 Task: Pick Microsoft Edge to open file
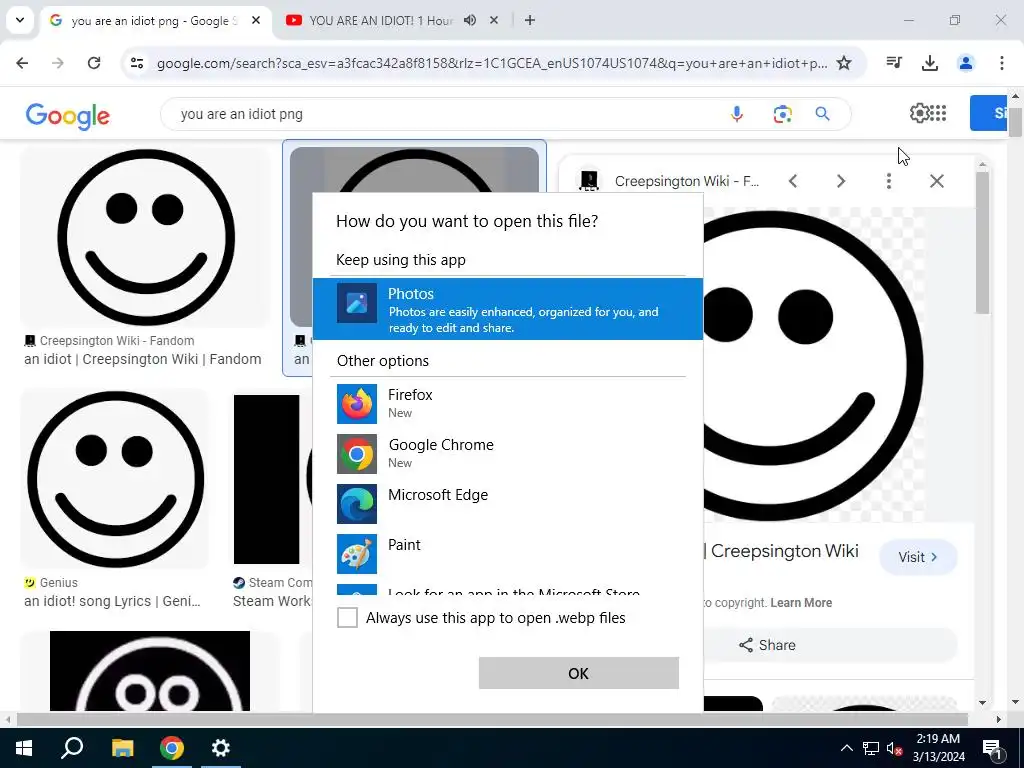pos(507,504)
